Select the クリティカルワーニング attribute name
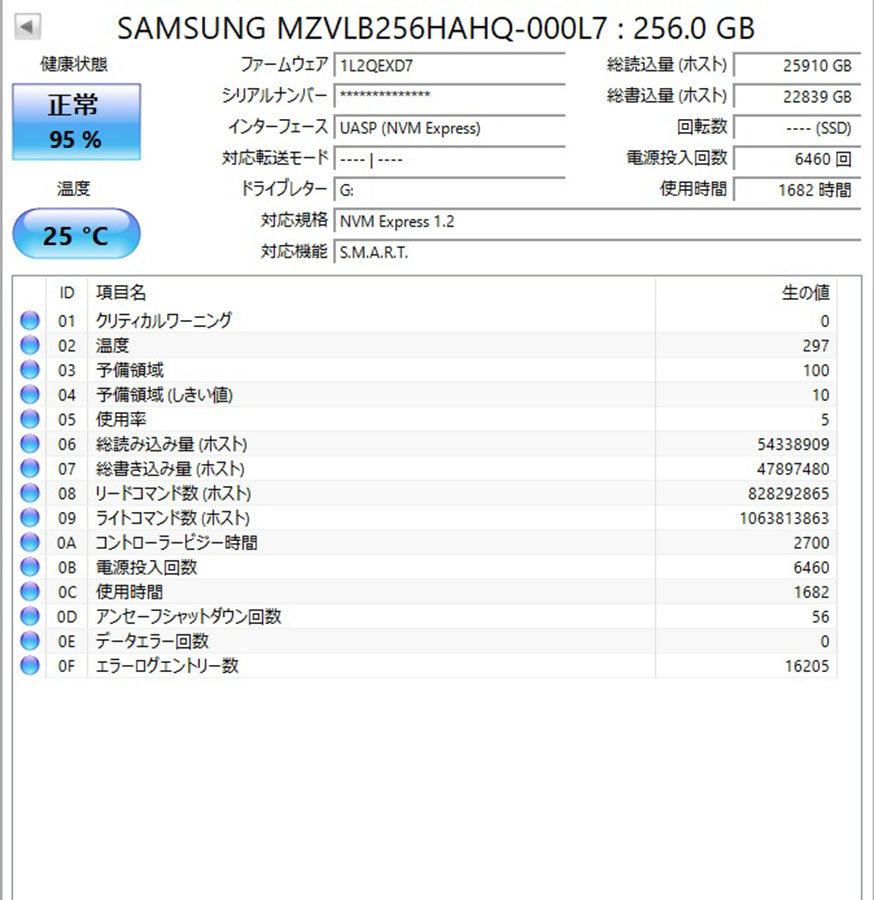This screenshot has height=900, width=874. [164, 320]
